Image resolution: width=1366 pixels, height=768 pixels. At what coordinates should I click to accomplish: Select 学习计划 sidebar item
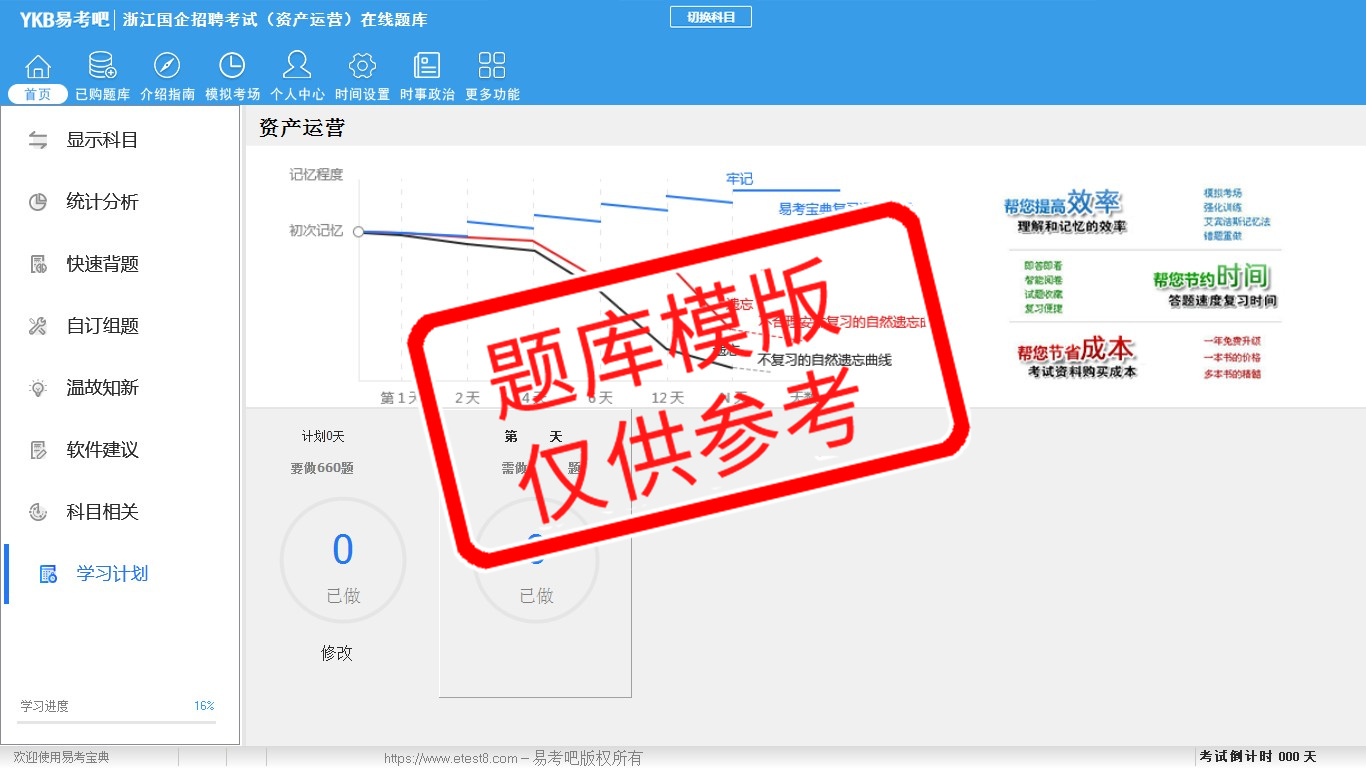(111, 574)
